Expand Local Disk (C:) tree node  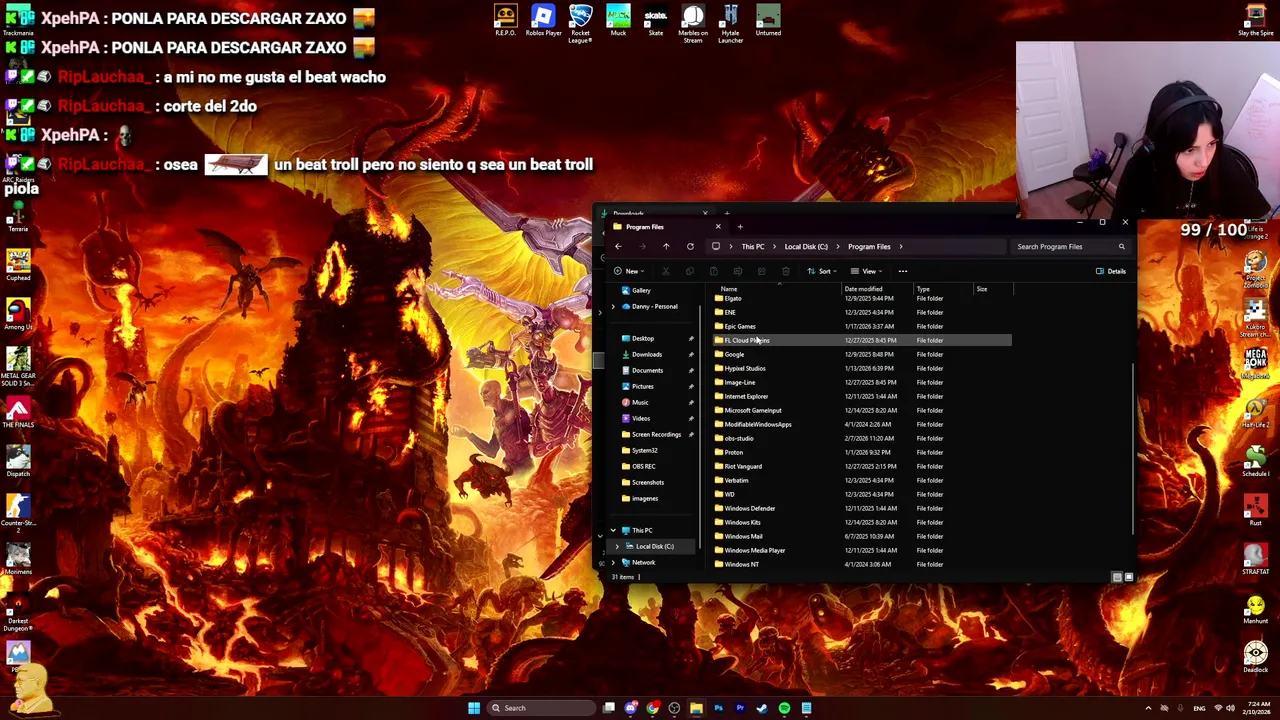(x=618, y=547)
